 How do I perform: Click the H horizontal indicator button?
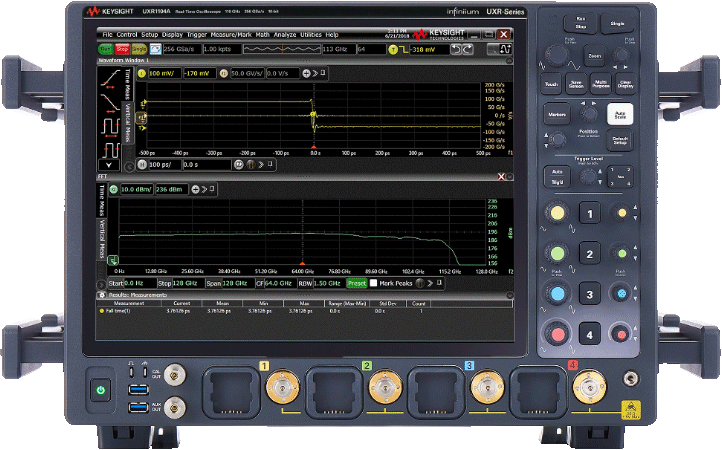[x=142, y=164]
